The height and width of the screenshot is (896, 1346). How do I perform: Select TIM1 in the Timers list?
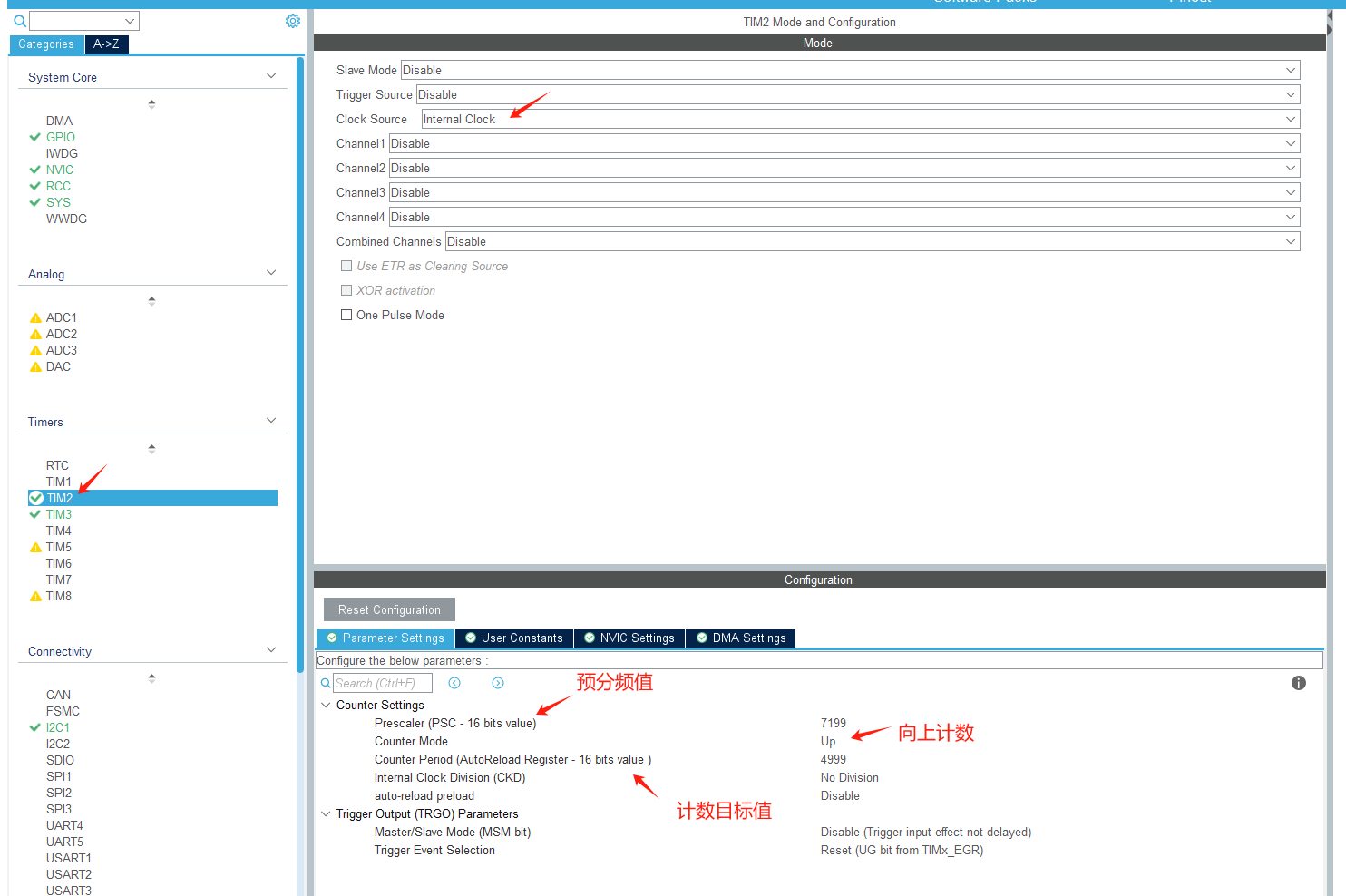59,482
